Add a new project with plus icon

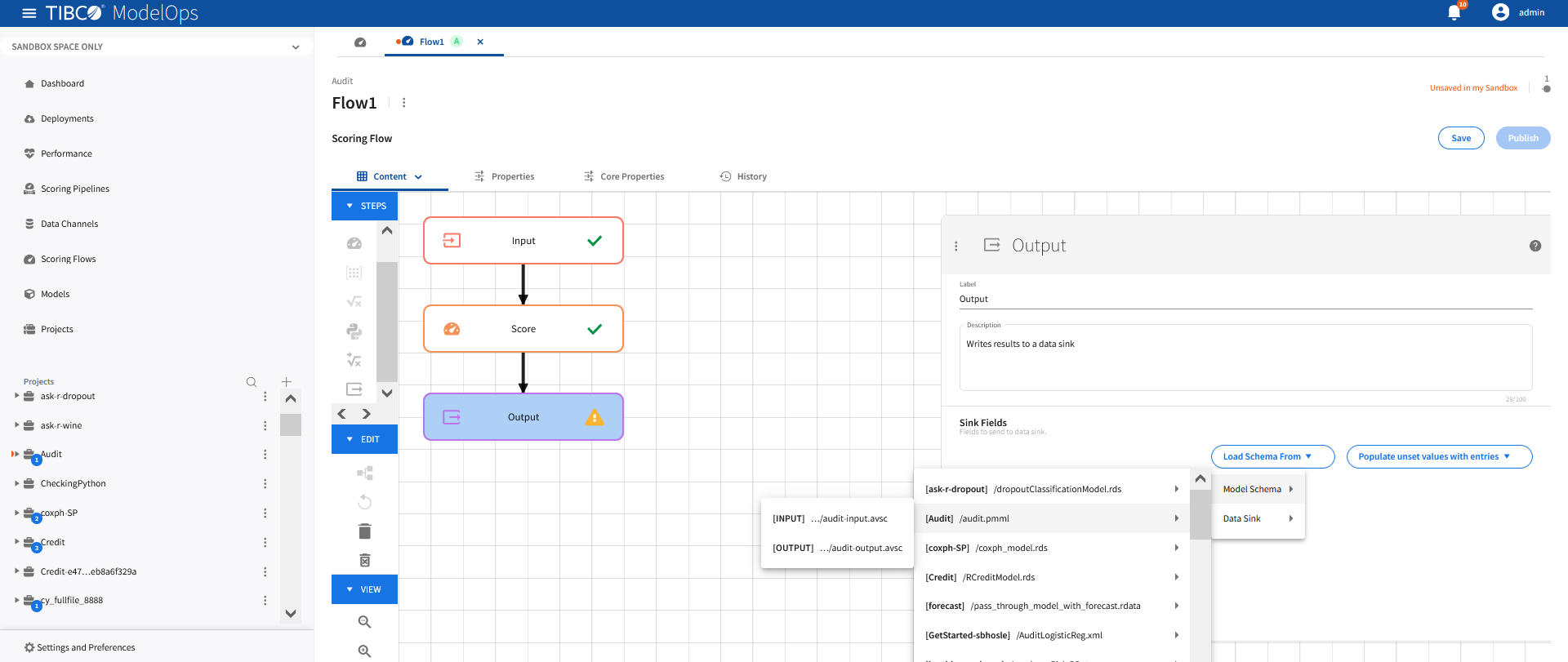point(287,382)
